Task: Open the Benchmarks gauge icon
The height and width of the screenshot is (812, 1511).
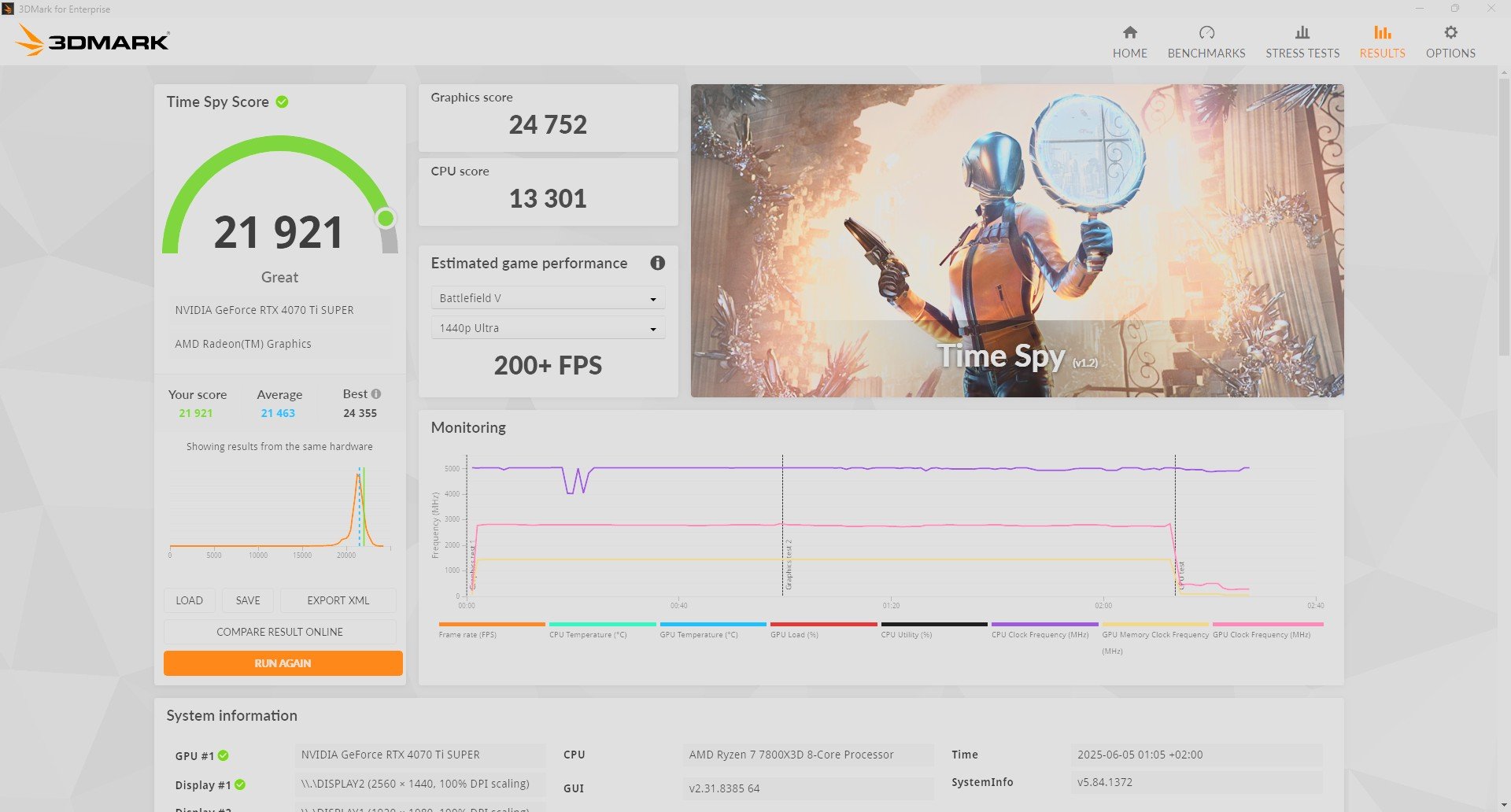Action: [1206, 32]
